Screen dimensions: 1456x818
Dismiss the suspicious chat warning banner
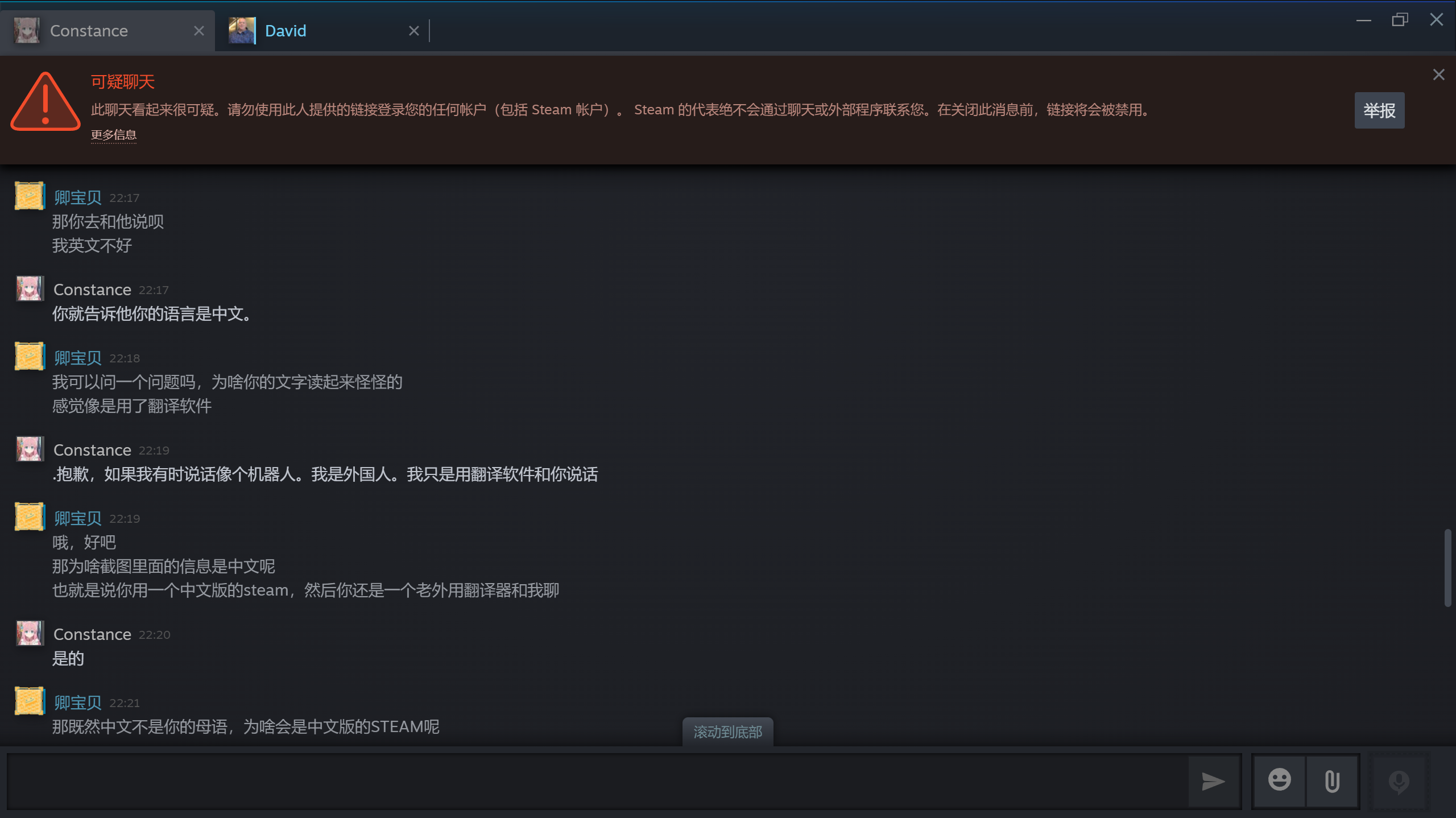pyautogui.click(x=1439, y=75)
